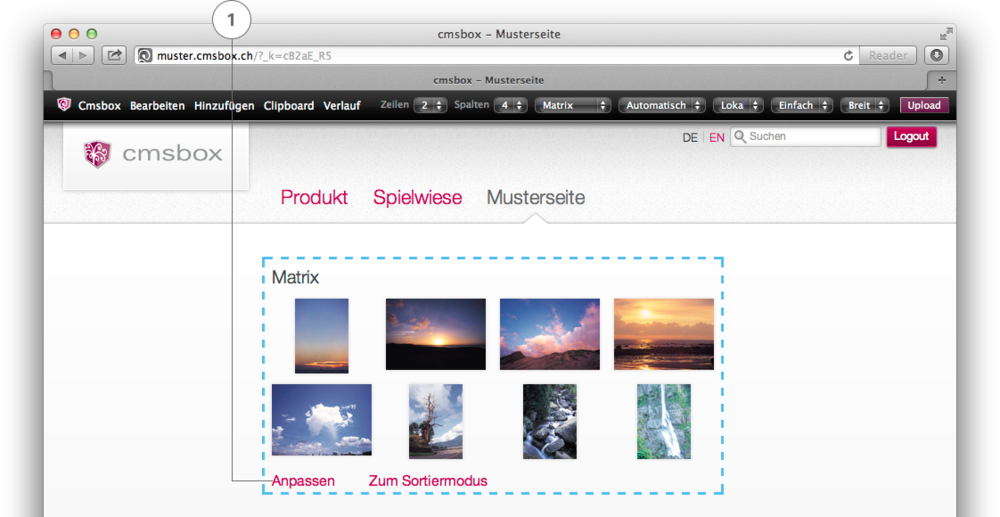Switch to the Spielwiese navigation tab
The width and height of the screenshot is (1000, 517).
click(417, 198)
